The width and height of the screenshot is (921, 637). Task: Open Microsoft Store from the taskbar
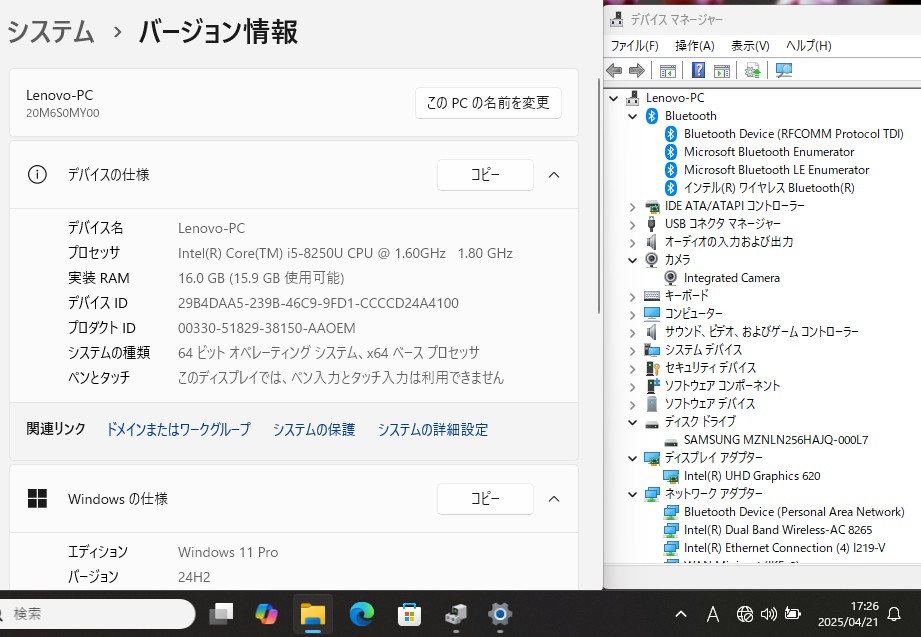[x=409, y=614]
